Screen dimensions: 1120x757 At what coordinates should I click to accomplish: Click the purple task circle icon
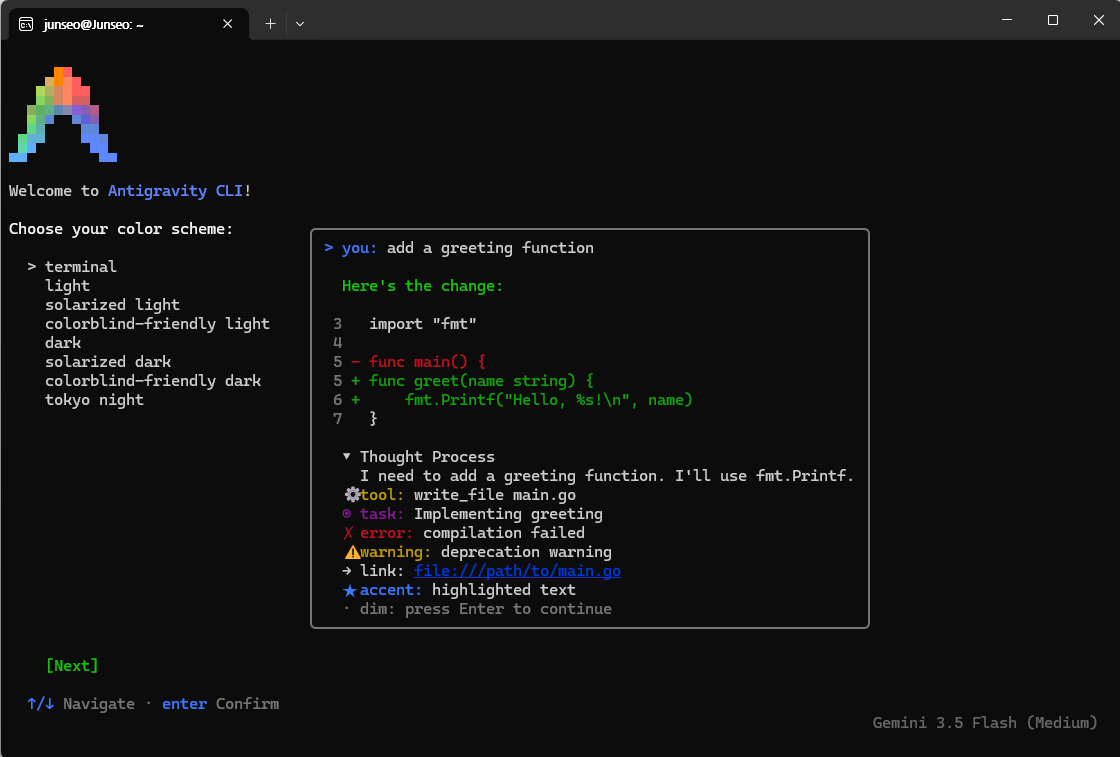tap(347, 513)
